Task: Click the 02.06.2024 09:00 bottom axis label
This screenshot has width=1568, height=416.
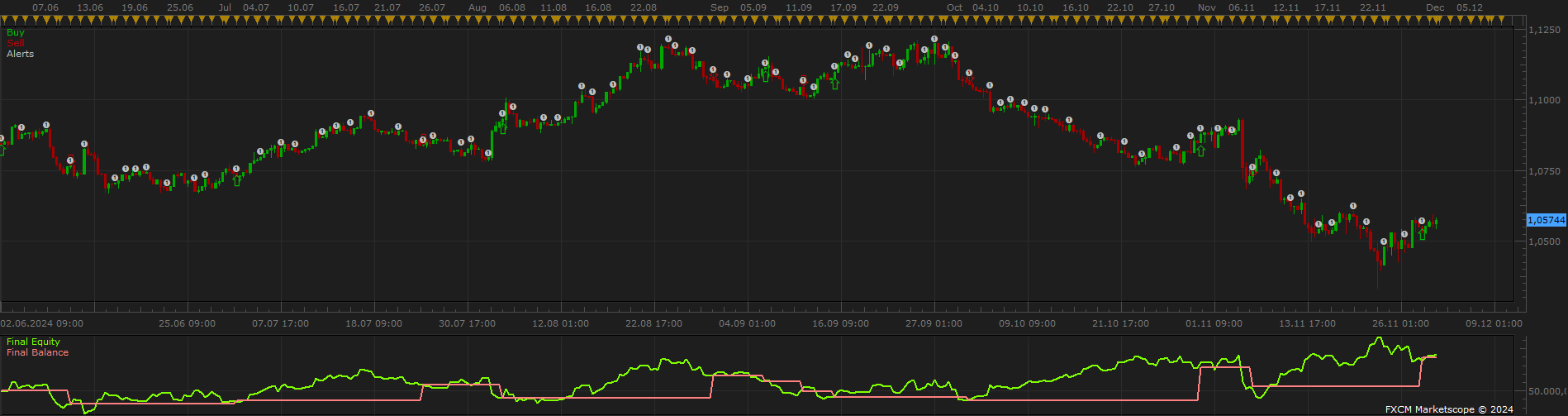Action: coord(41,323)
